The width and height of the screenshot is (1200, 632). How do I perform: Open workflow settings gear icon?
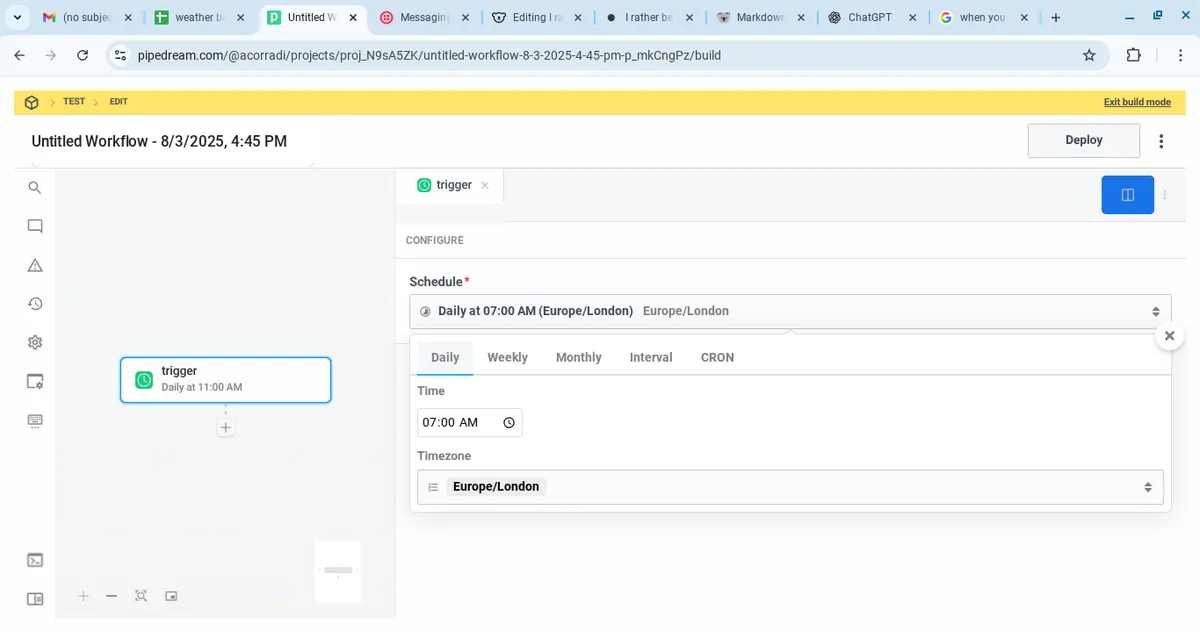coord(35,342)
